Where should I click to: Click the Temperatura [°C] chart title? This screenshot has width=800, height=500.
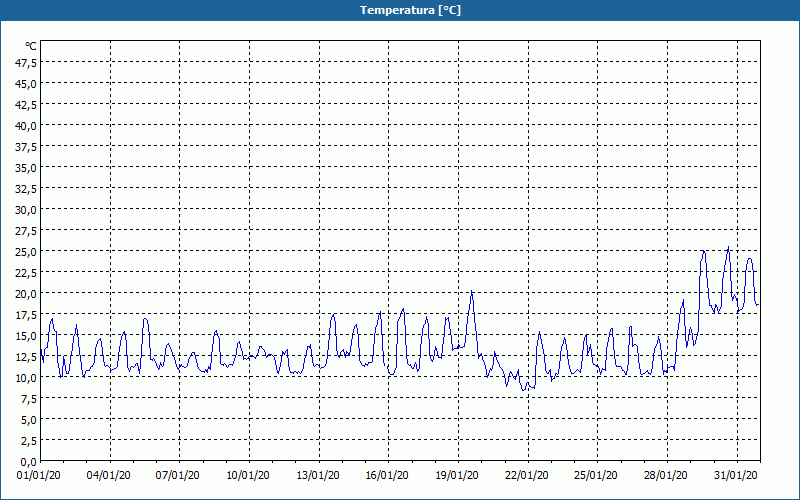[410, 10]
